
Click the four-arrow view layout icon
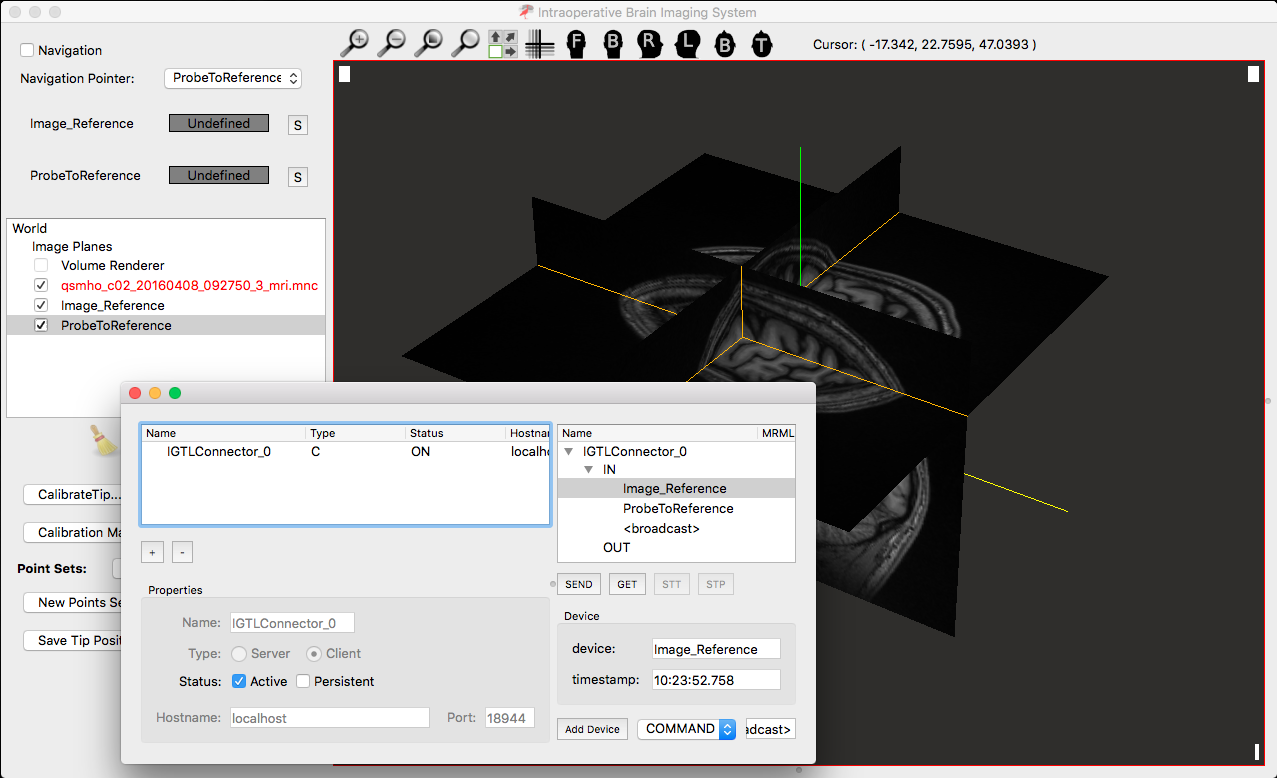pyautogui.click(x=503, y=44)
